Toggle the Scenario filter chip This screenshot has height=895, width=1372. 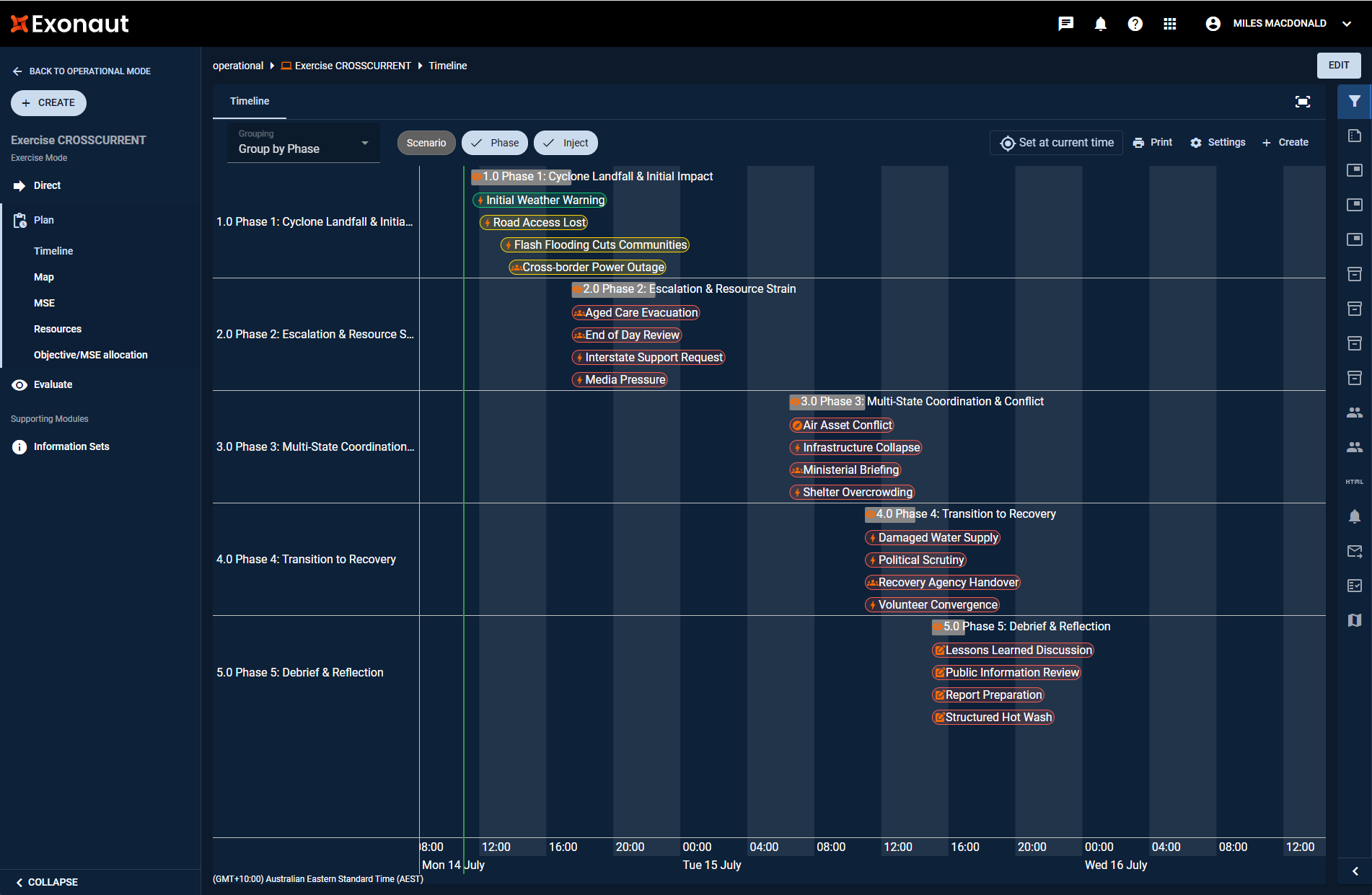click(x=426, y=143)
